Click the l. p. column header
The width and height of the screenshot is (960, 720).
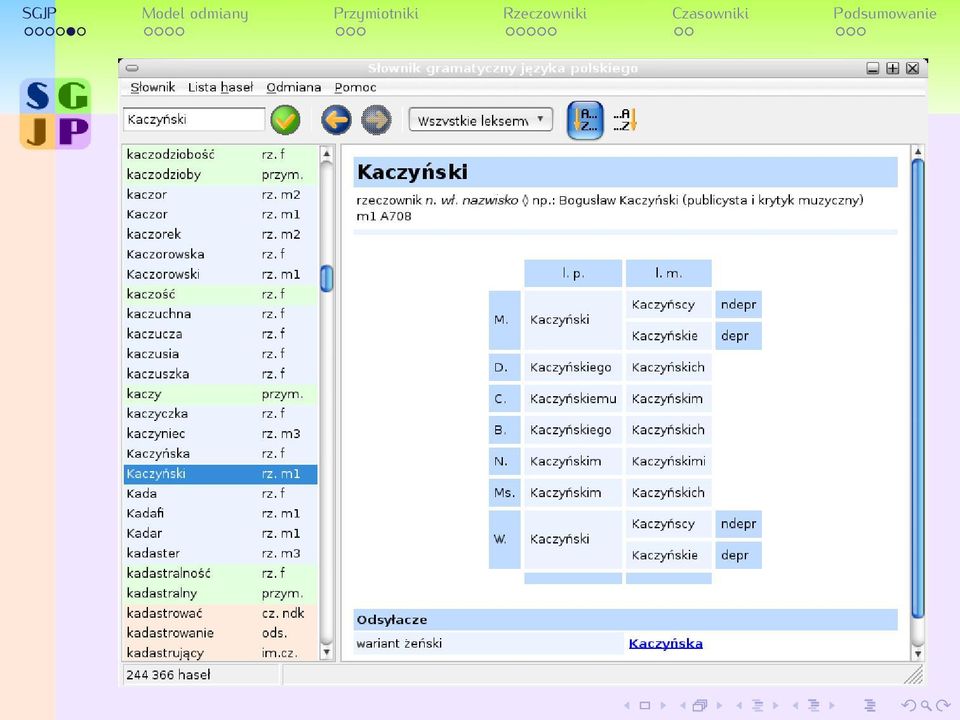pyautogui.click(x=573, y=273)
